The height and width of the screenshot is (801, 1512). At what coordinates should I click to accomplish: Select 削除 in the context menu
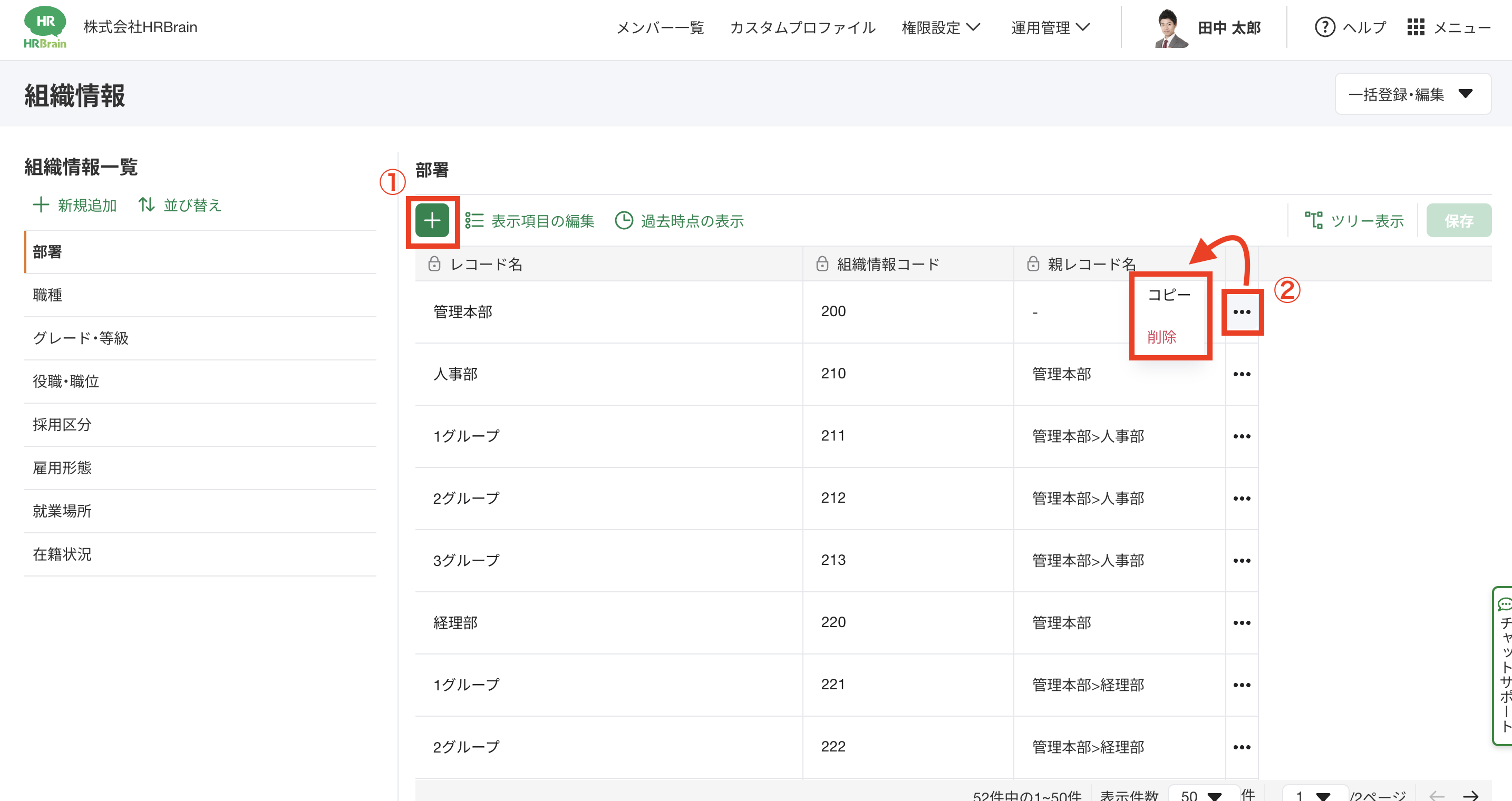[1161, 337]
